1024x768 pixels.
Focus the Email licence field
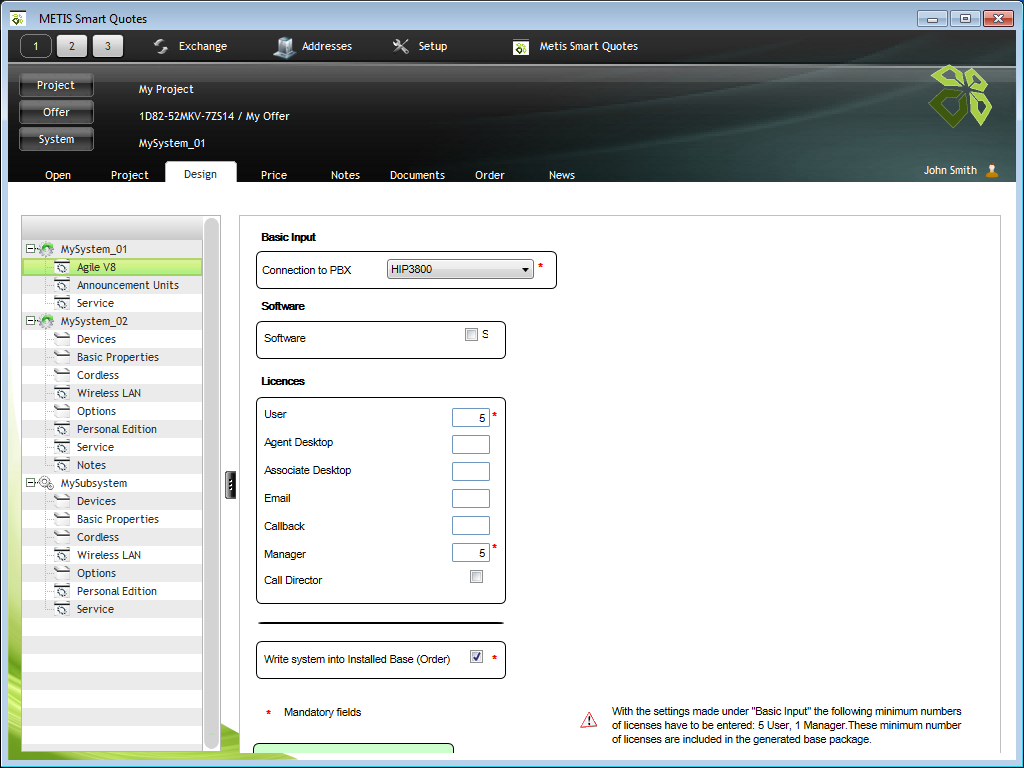471,498
